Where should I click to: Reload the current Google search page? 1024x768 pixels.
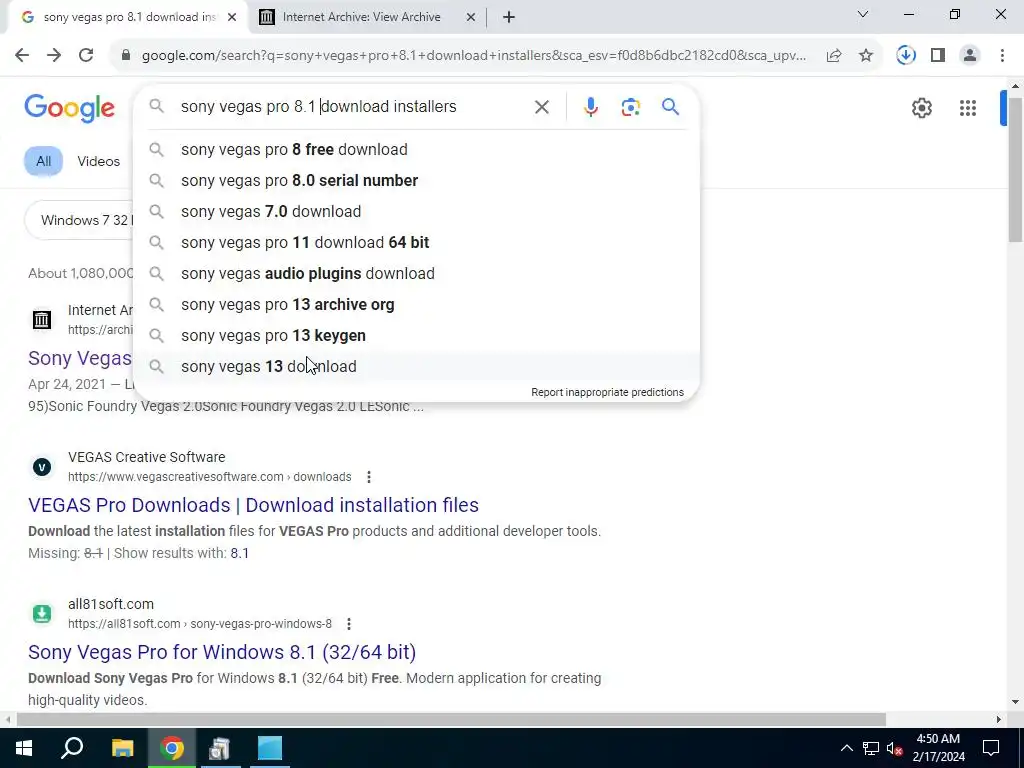pyautogui.click(x=86, y=56)
